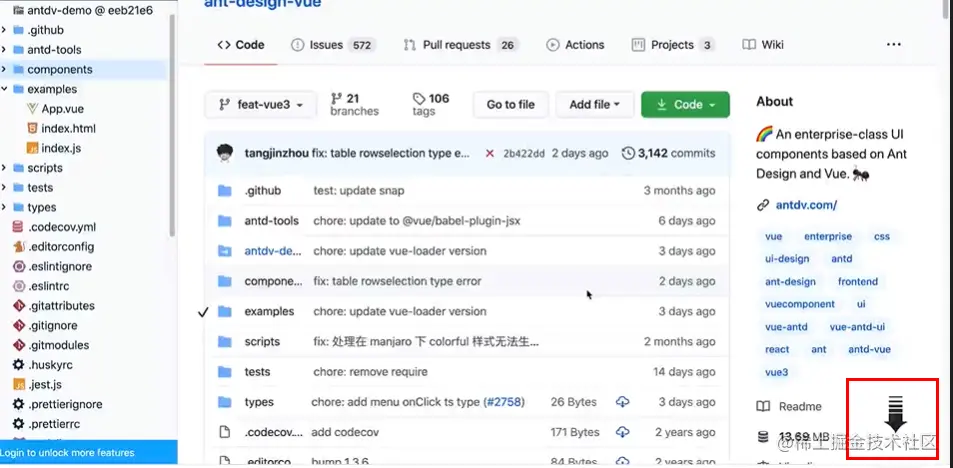Open index.html in the sidebar tree
953x468 pixels.
pos(69,128)
